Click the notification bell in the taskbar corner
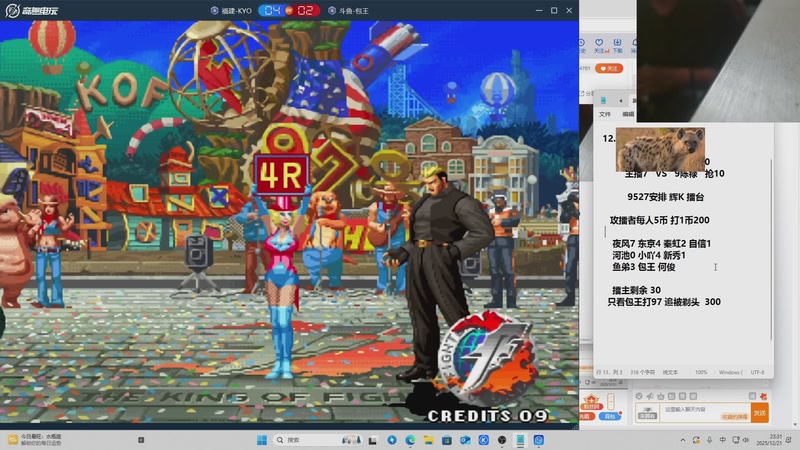 click(x=790, y=440)
